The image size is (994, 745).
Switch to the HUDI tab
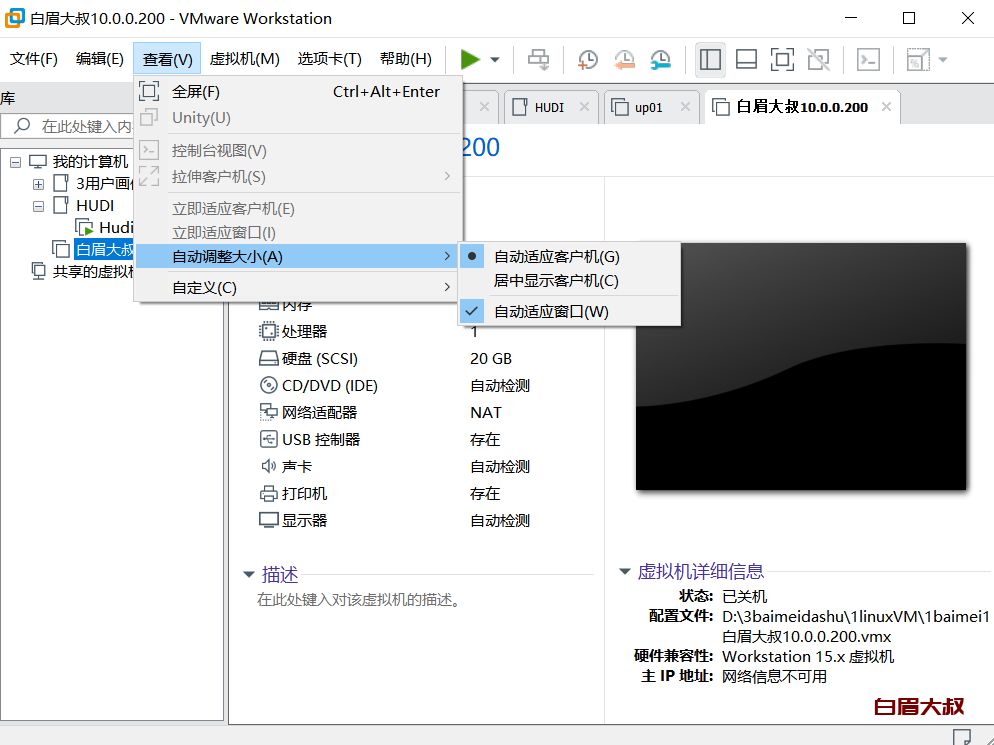pos(549,108)
